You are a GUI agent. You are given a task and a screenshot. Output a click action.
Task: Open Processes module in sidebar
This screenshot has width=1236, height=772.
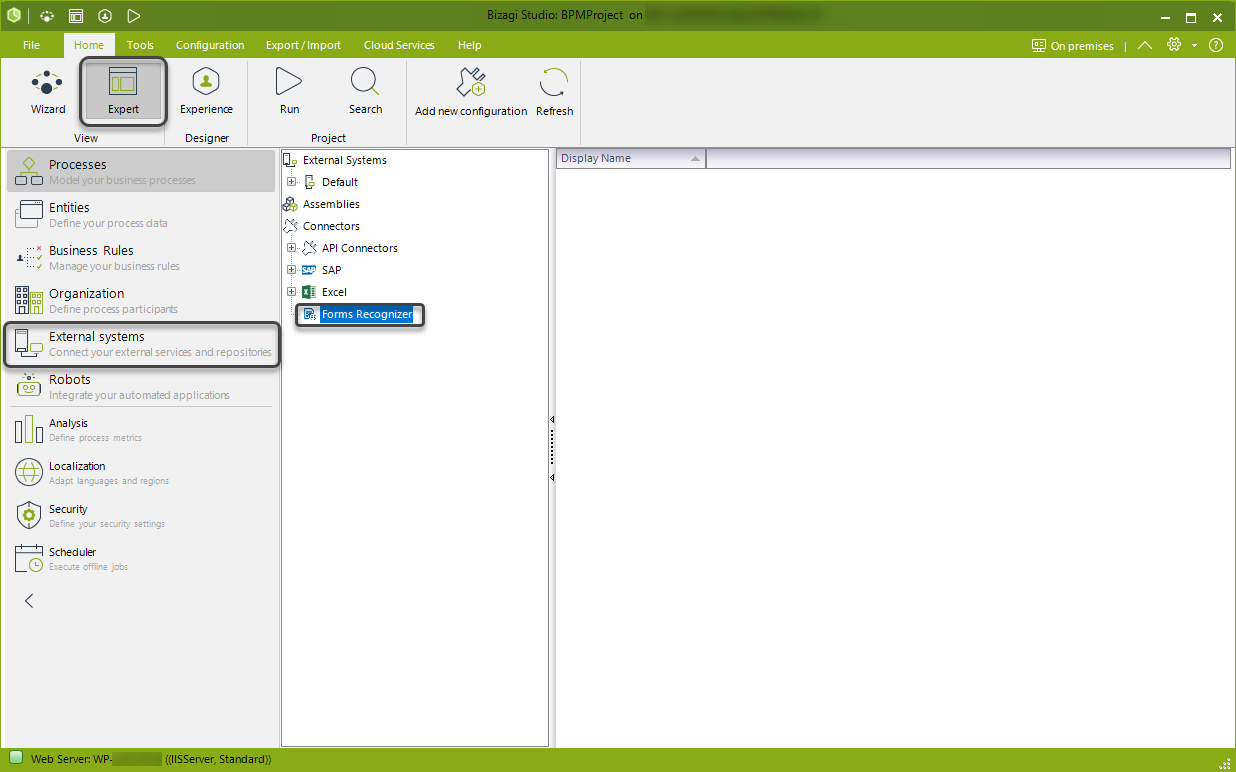click(x=141, y=171)
